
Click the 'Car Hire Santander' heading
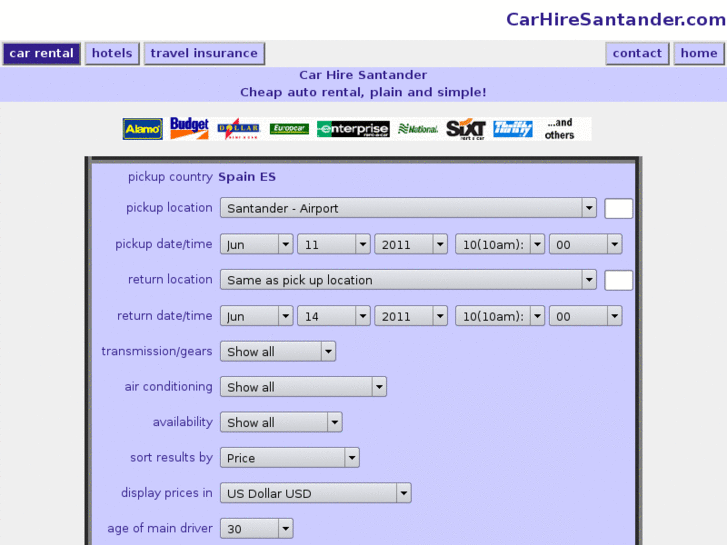[x=363, y=75]
